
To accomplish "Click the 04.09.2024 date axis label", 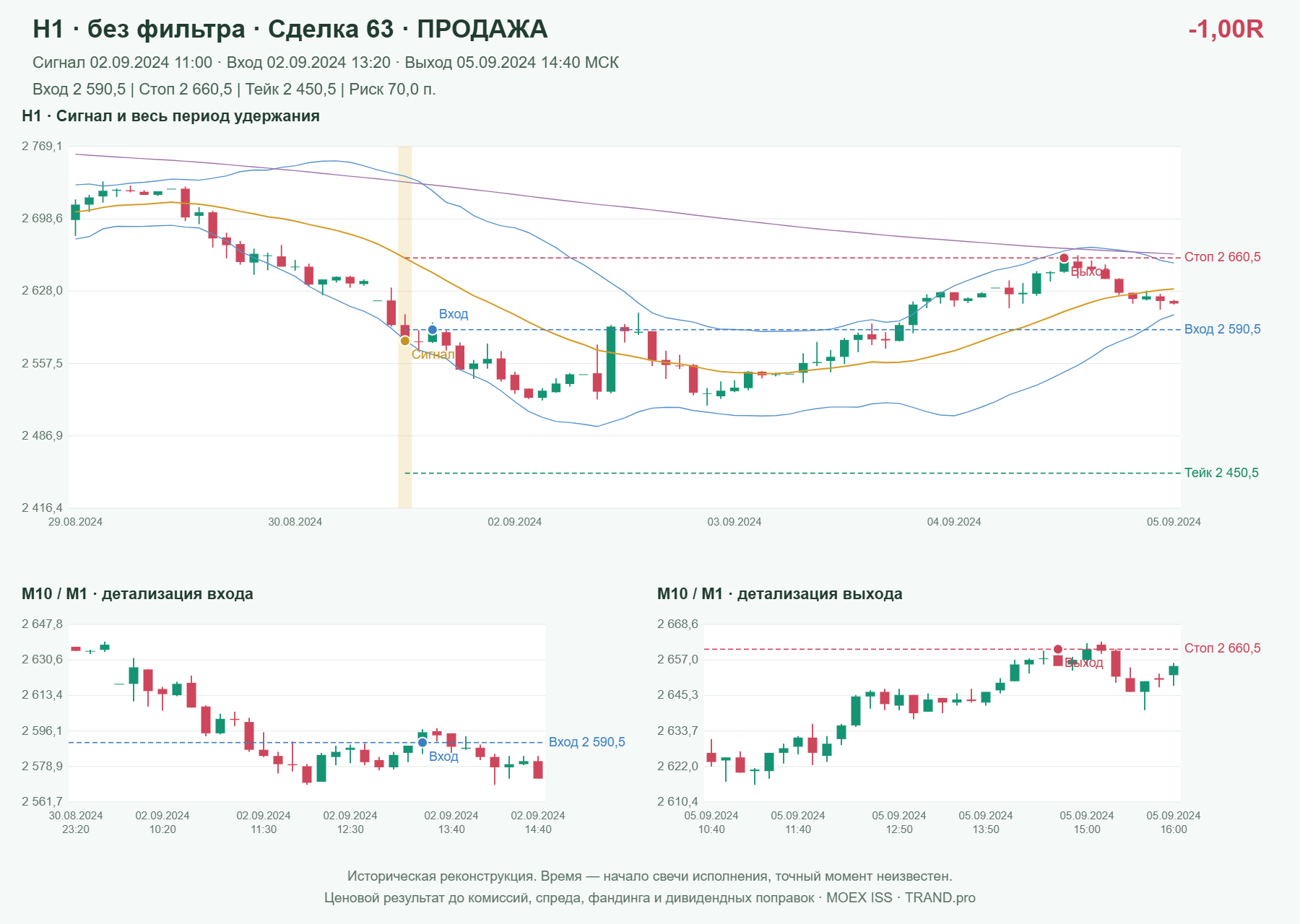I will [x=954, y=522].
